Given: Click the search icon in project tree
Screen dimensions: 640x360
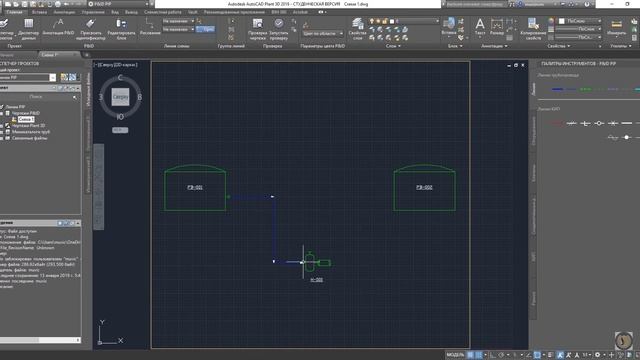Looking at the screenshot, I should tap(74, 97).
